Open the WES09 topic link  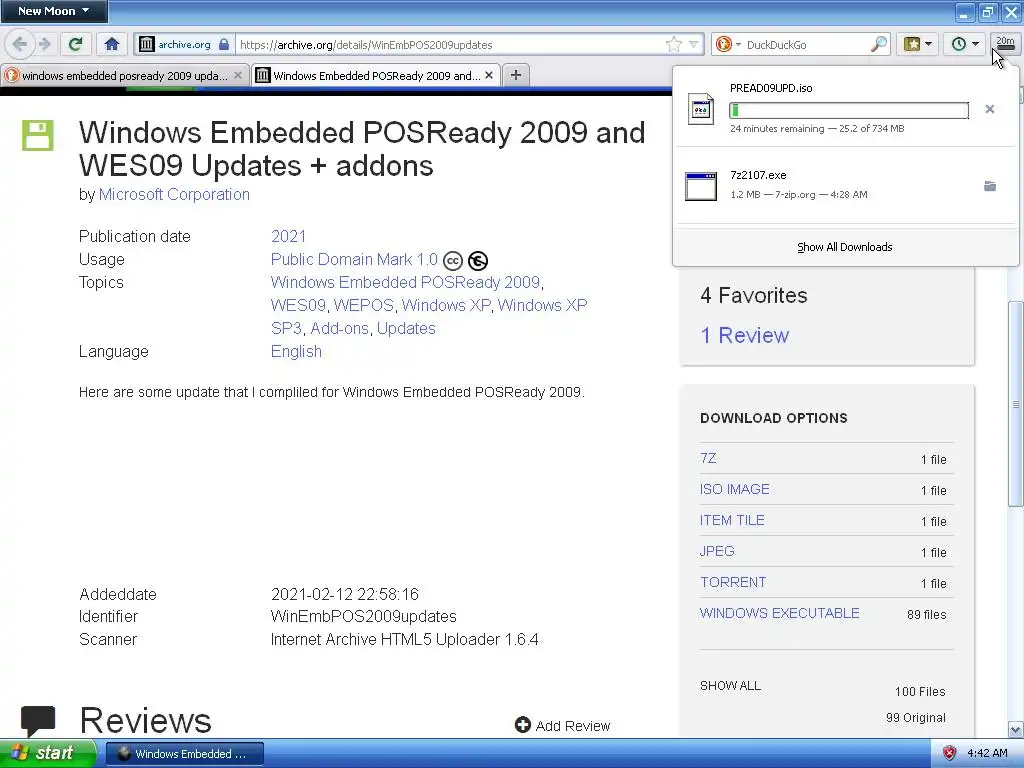(x=298, y=305)
